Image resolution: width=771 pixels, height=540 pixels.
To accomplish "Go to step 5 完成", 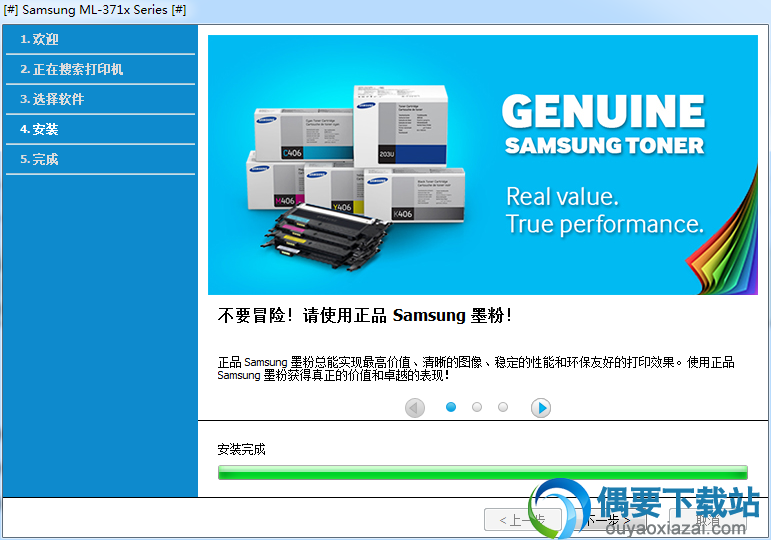I will pyautogui.click(x=100, y=159).
